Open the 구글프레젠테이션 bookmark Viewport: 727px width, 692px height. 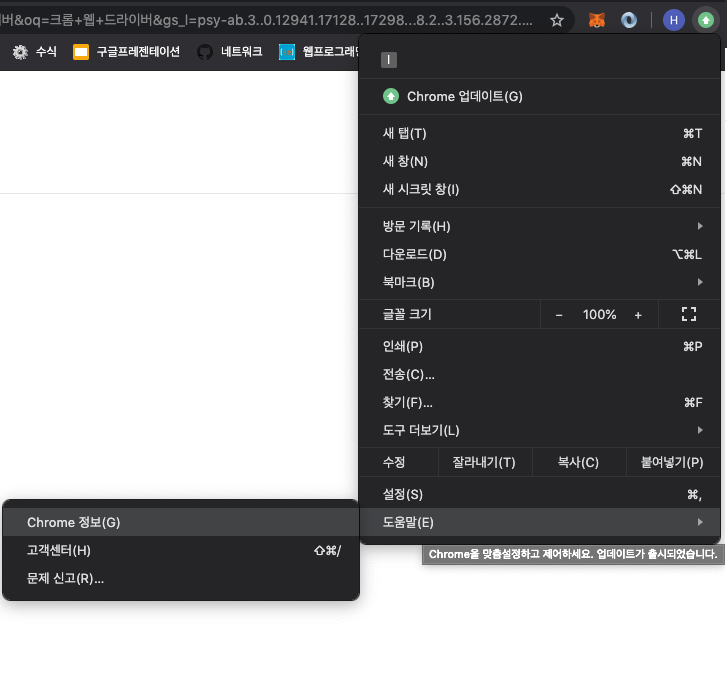[x=127, y=51]
